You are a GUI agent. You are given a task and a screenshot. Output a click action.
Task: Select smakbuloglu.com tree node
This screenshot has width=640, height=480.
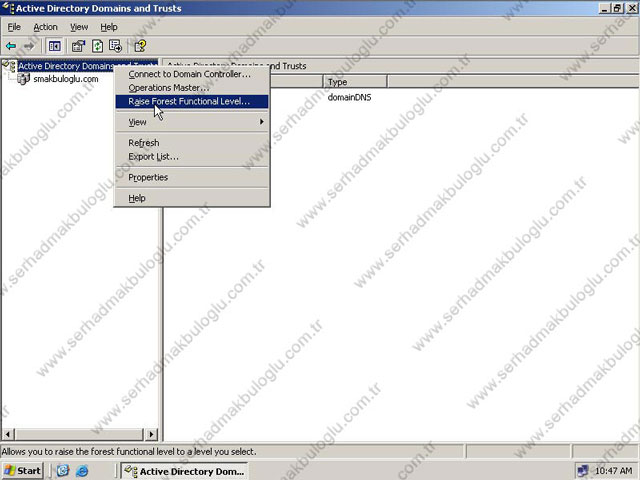(66, 79)
